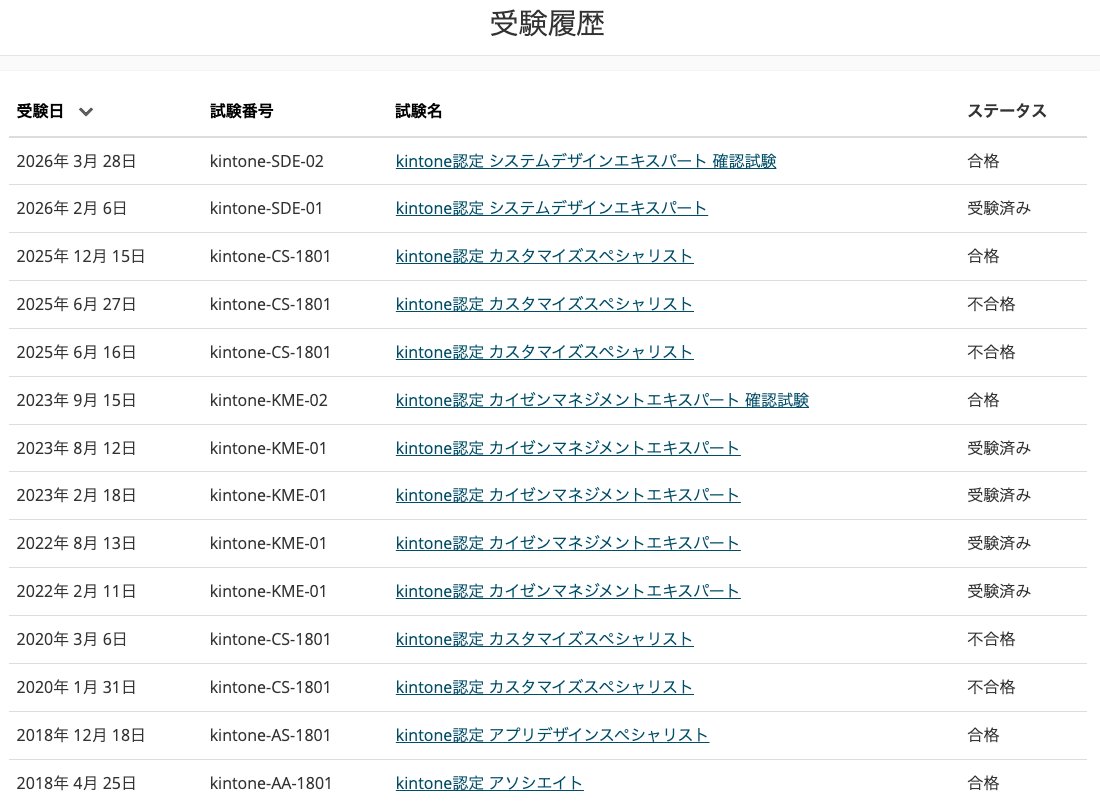Click the 受験日 column header
This screenshot has height=812, width=1100.
click(40, 111)
